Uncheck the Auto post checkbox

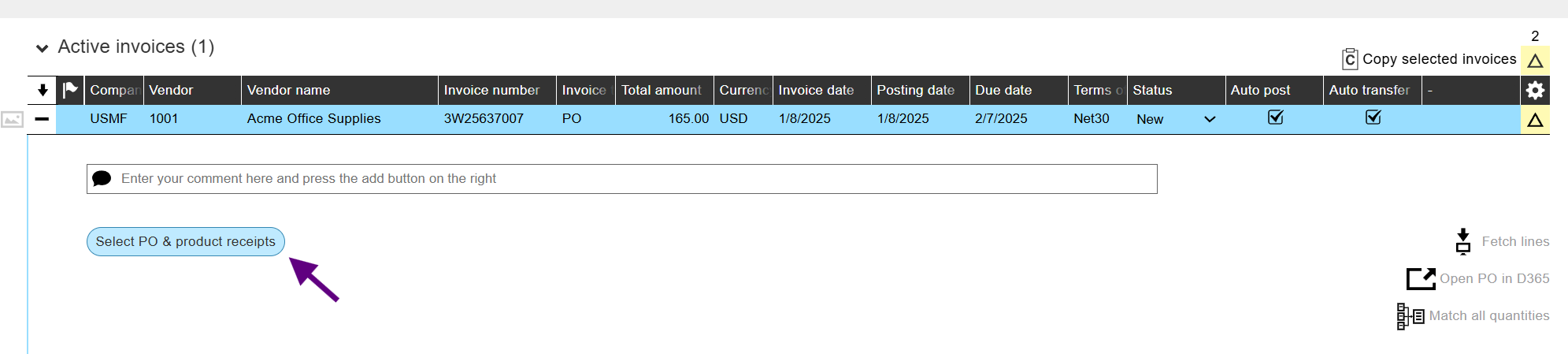(1275, 117)
